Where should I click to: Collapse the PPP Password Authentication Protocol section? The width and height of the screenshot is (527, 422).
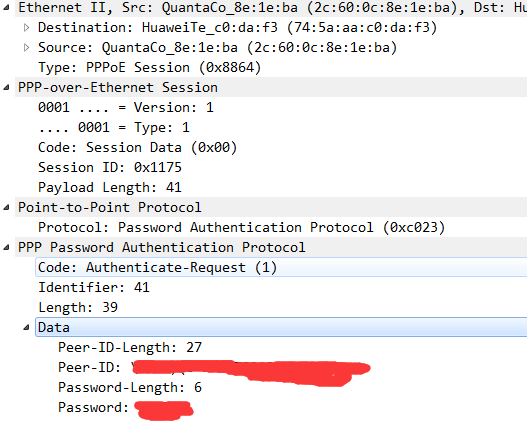[x=6, y=248]
